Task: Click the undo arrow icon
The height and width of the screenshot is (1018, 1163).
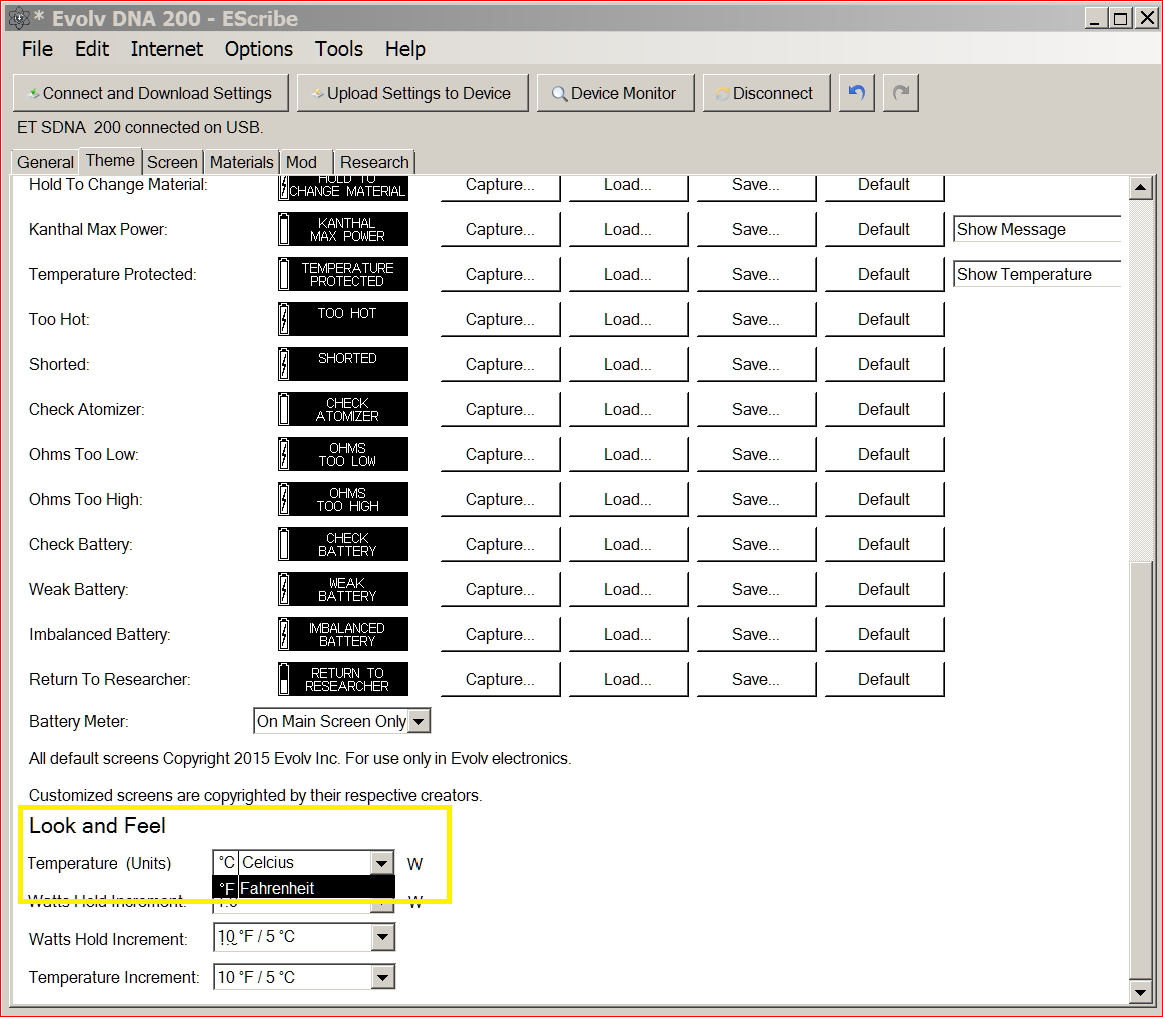Action: pos(856,93)
